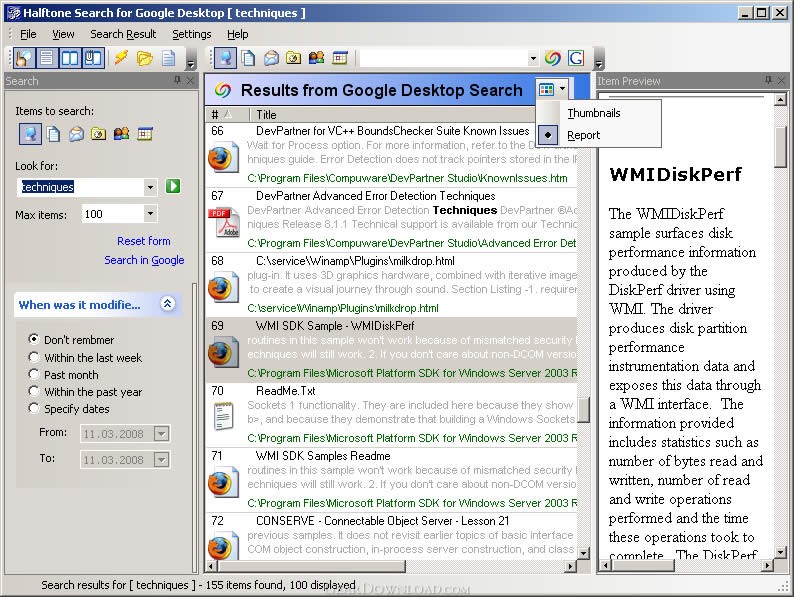The height and width of the screenshot is (597, 794).
Task: Pin the Item Preview panel
Action: point(769,80)
